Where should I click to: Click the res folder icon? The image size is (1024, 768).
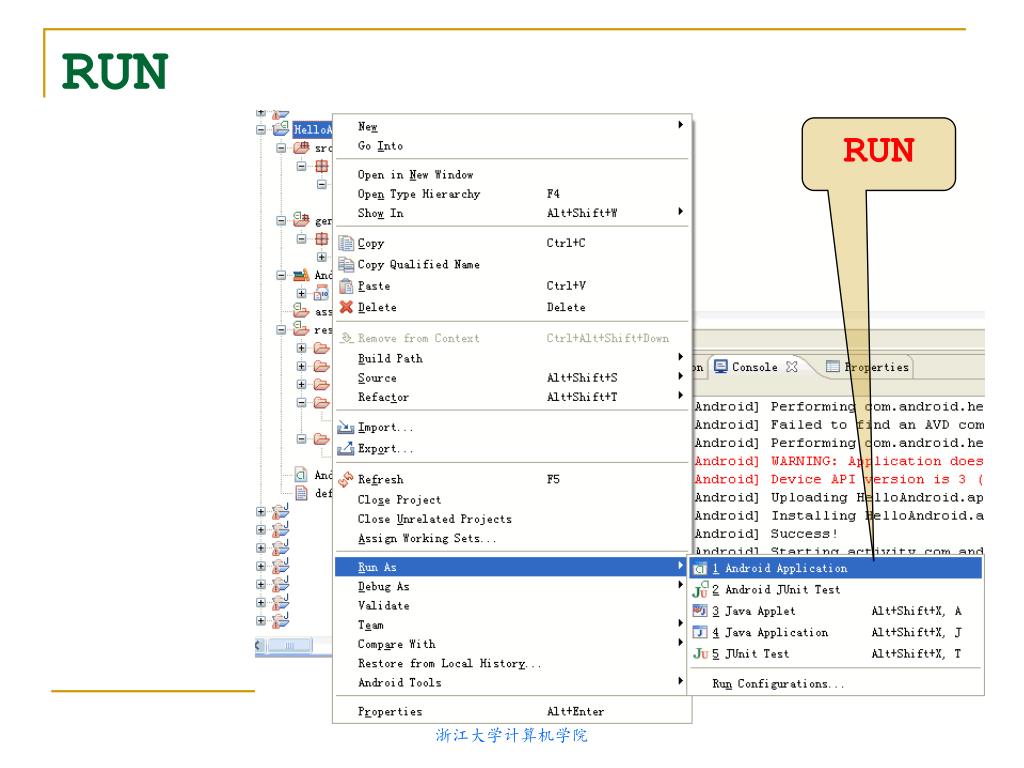[301, 328]
